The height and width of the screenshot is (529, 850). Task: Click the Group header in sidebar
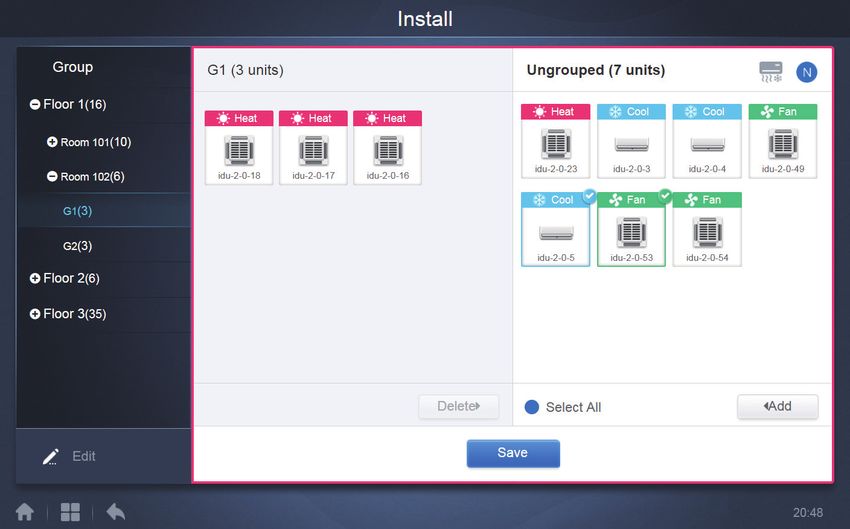coord(73,67)
